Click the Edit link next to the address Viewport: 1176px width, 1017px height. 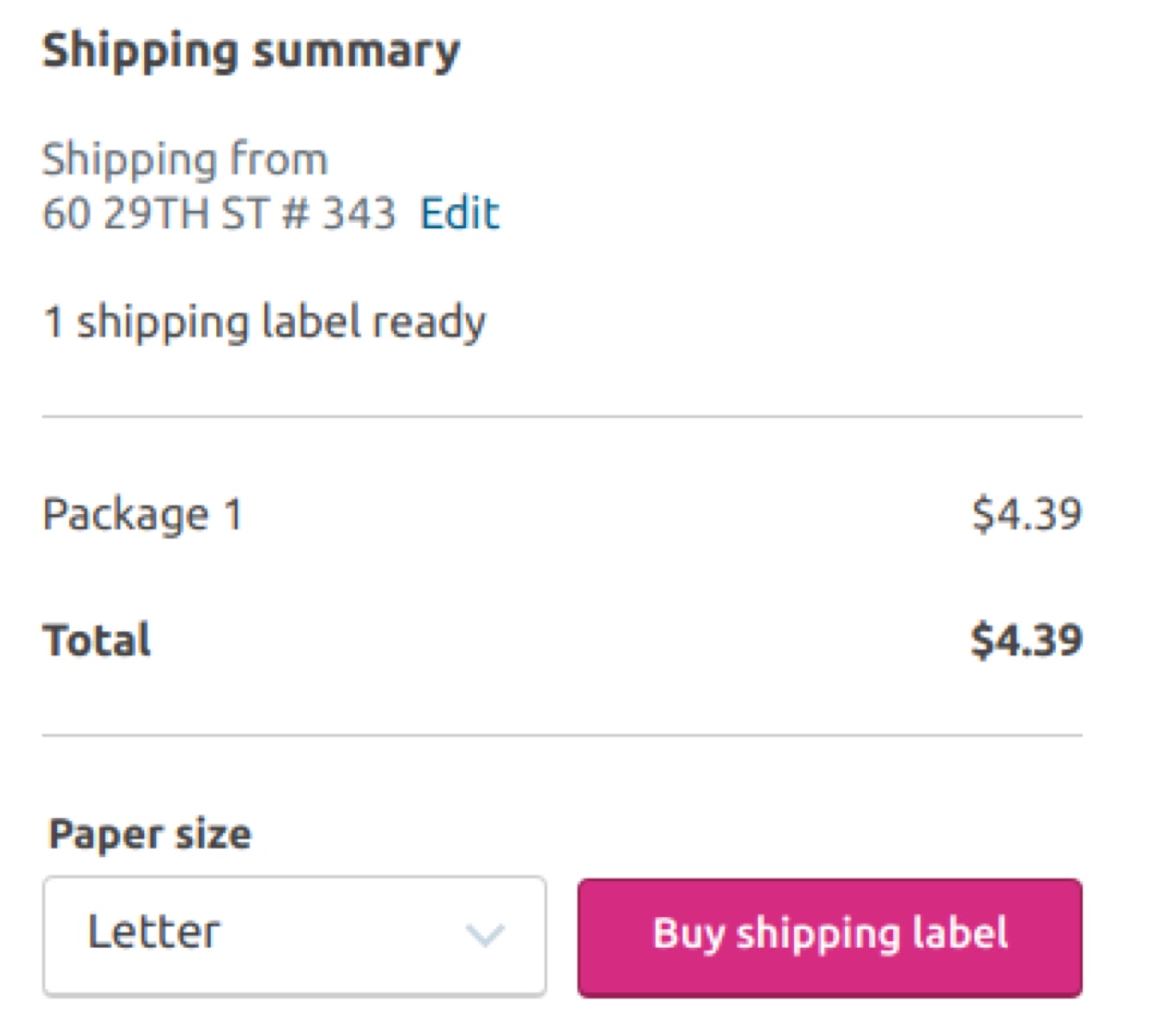click(459, 213)
